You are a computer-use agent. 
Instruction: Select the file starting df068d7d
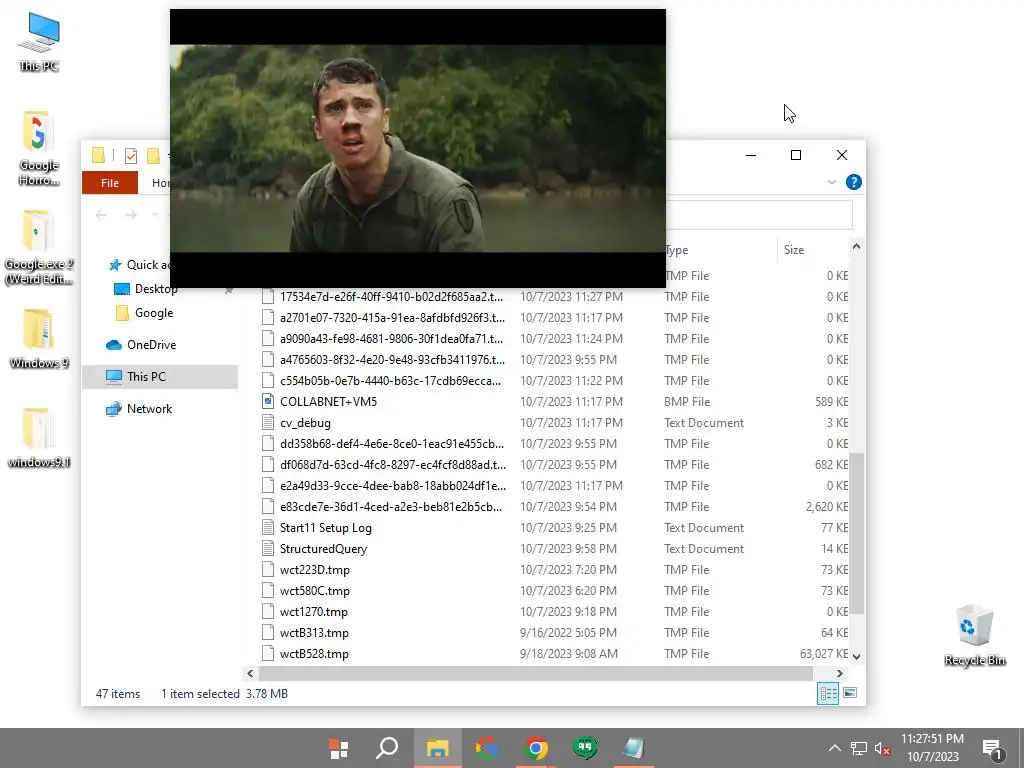click(x=554, y=464)
